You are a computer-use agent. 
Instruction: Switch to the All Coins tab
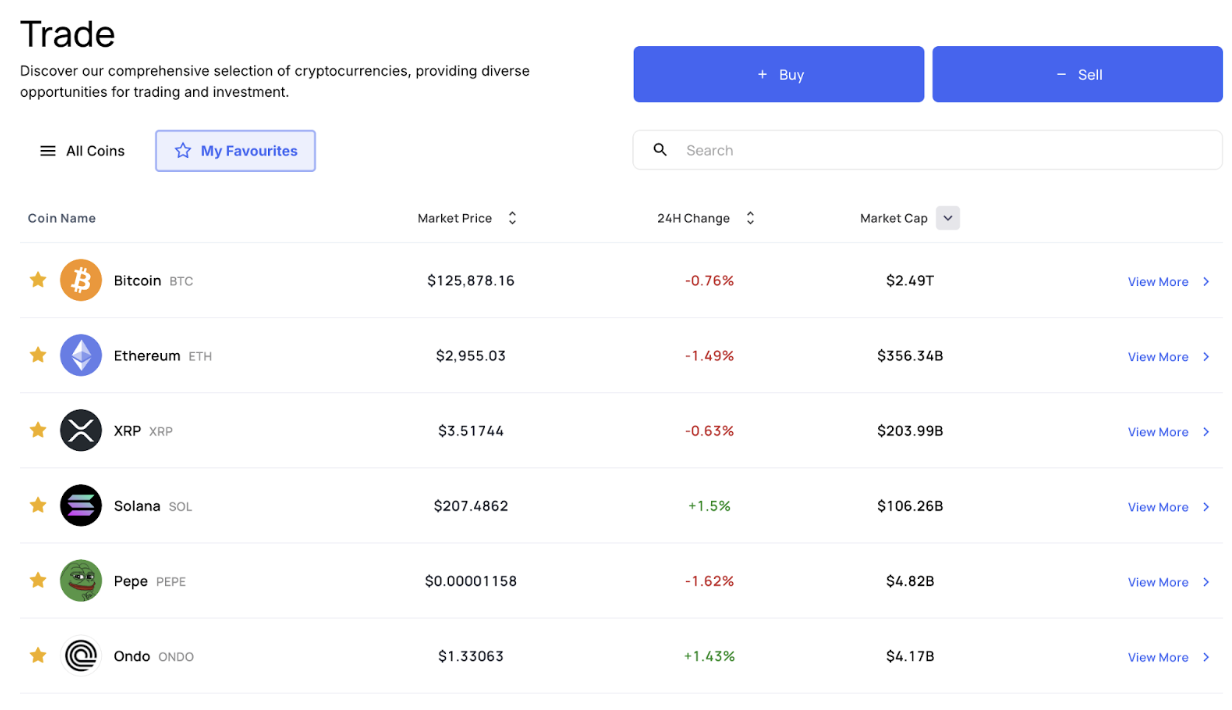(82, 151)
